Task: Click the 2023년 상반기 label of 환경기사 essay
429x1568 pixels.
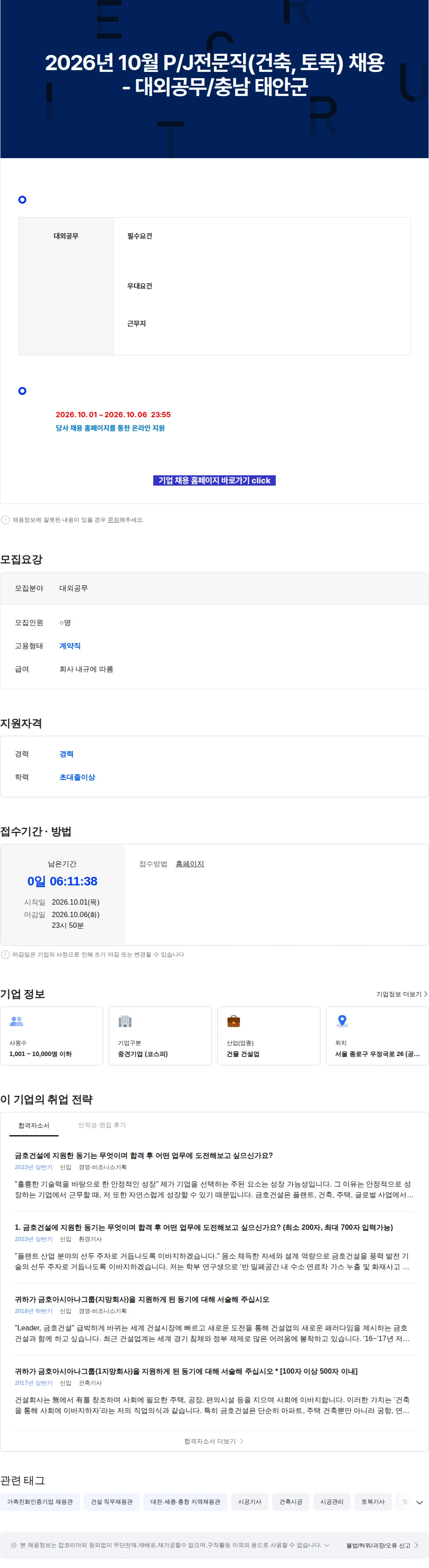Action: tap(34, 1239)
